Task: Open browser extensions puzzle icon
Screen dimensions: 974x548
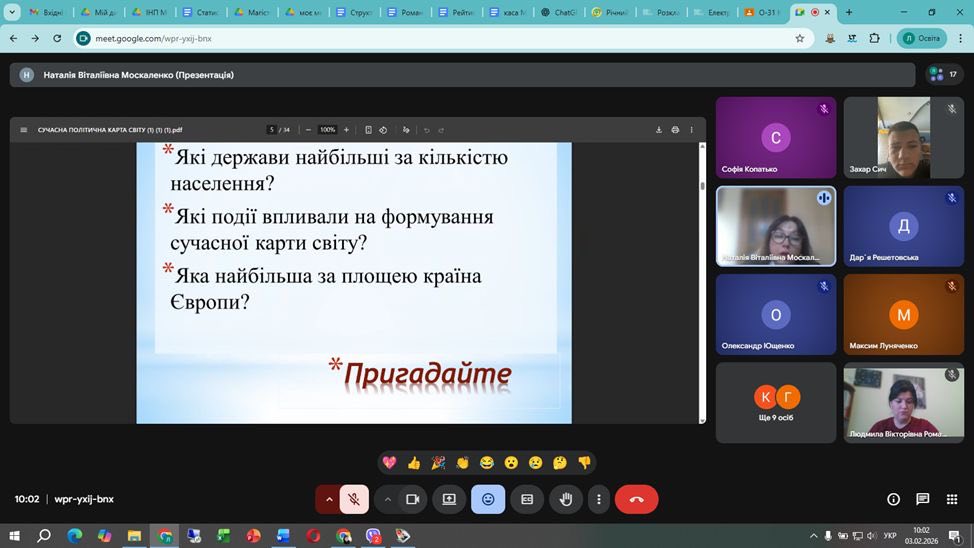Action: pos(875,39)
